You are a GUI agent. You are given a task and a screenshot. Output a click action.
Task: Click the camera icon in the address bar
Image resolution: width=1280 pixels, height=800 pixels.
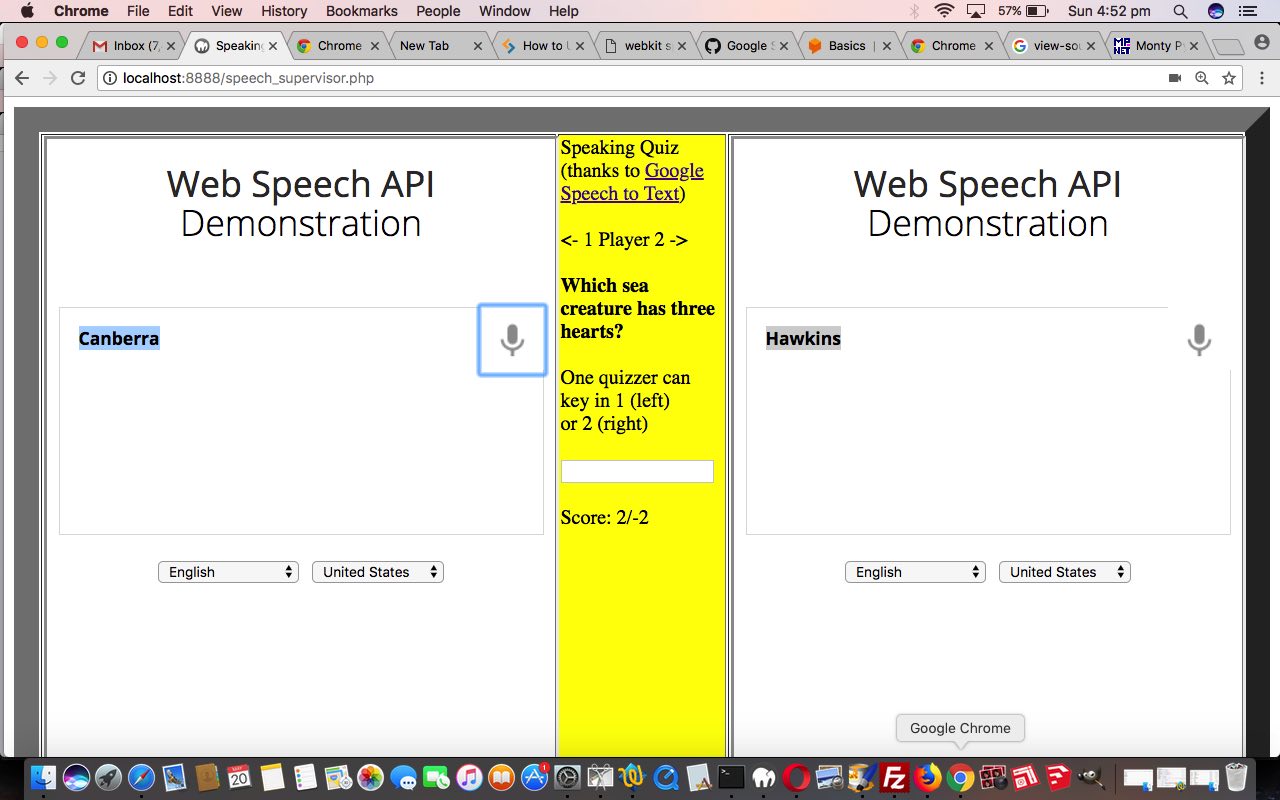coord(1175,78)
